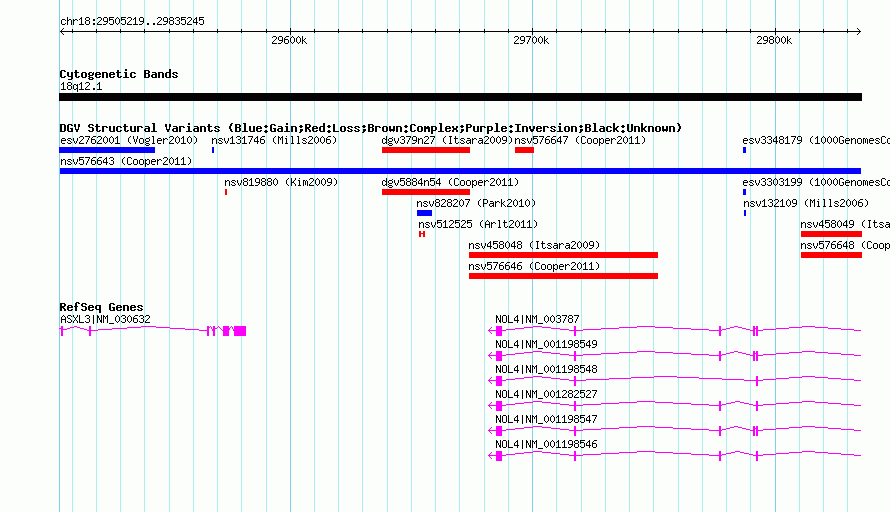Click the nsv576647 (Cooper2011) label
The height and width of the screenshot is (512, 890).
click(x=580, y=140)
